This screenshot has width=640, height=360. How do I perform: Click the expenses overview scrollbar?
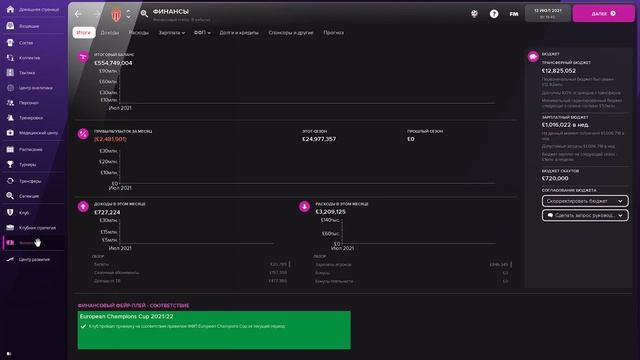pyautogui.click(x=511, y=264)
